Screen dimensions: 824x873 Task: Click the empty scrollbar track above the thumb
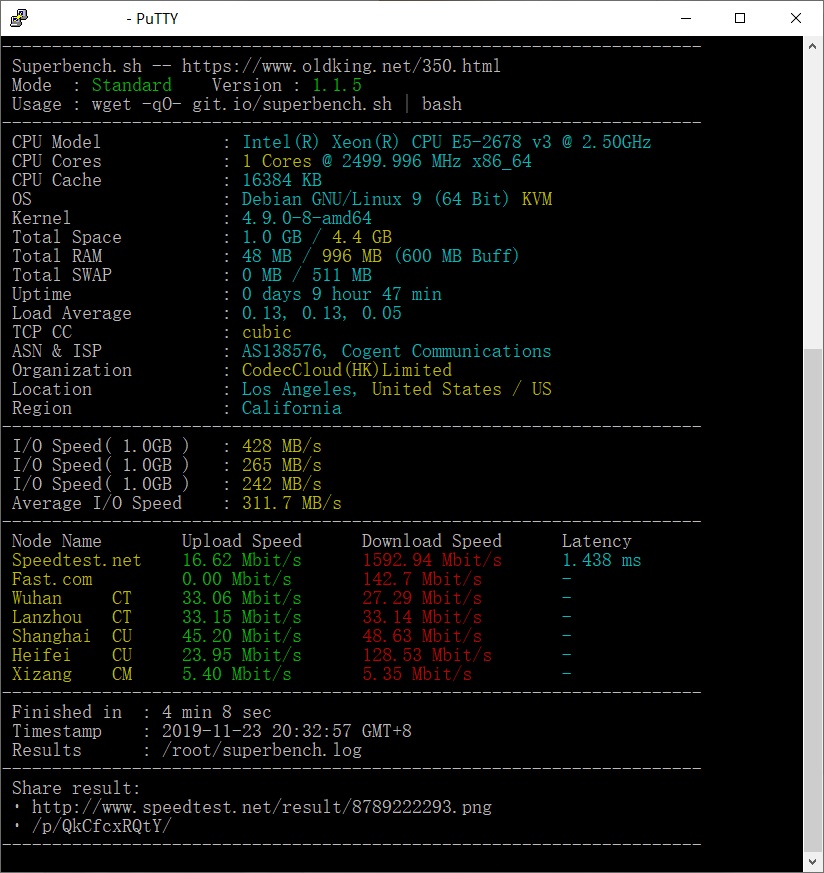815,200
